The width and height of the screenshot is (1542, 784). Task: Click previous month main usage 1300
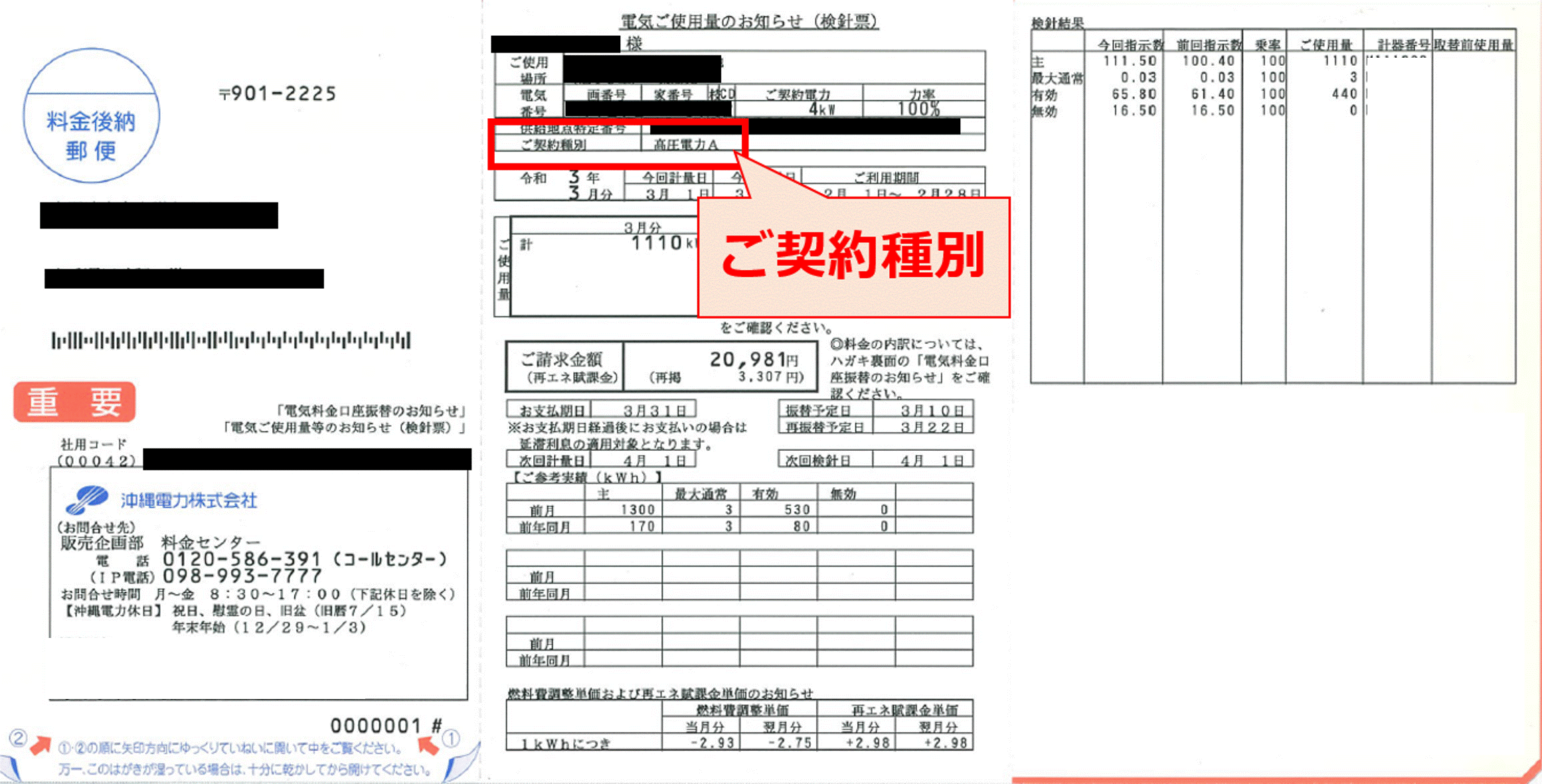click(638, 510)
